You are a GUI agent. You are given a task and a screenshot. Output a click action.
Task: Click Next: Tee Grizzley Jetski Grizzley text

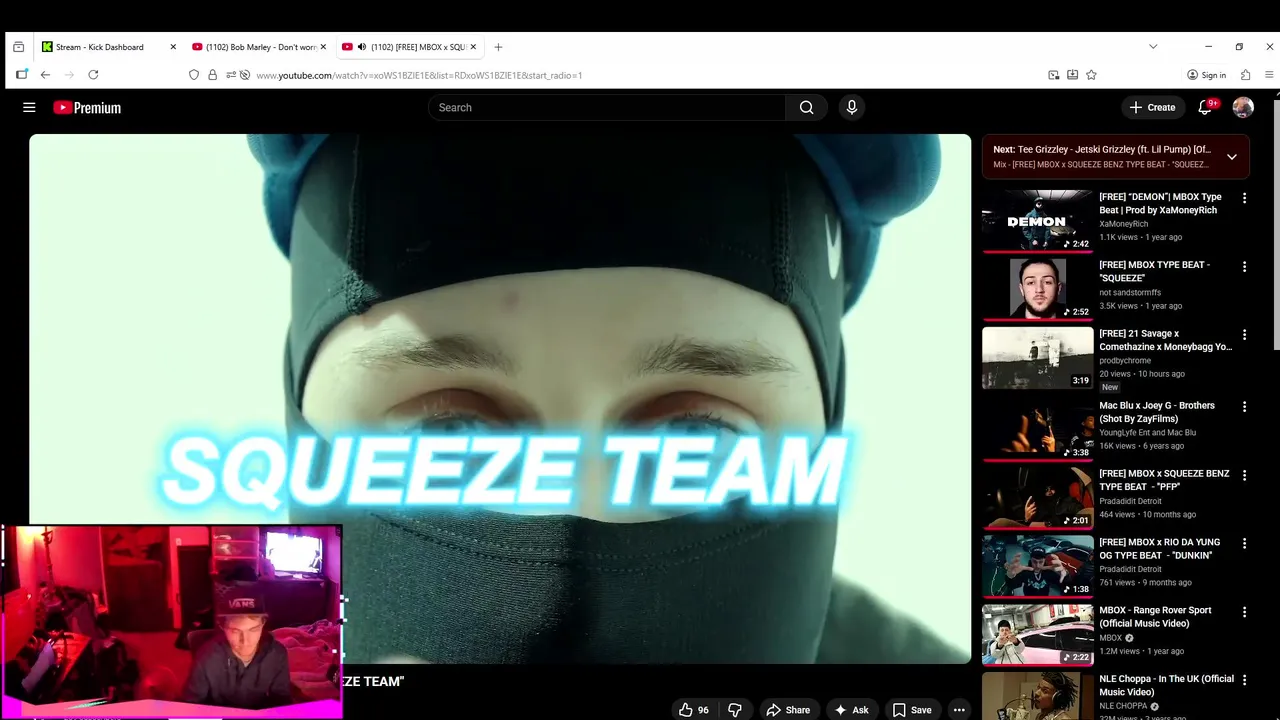1102,150
